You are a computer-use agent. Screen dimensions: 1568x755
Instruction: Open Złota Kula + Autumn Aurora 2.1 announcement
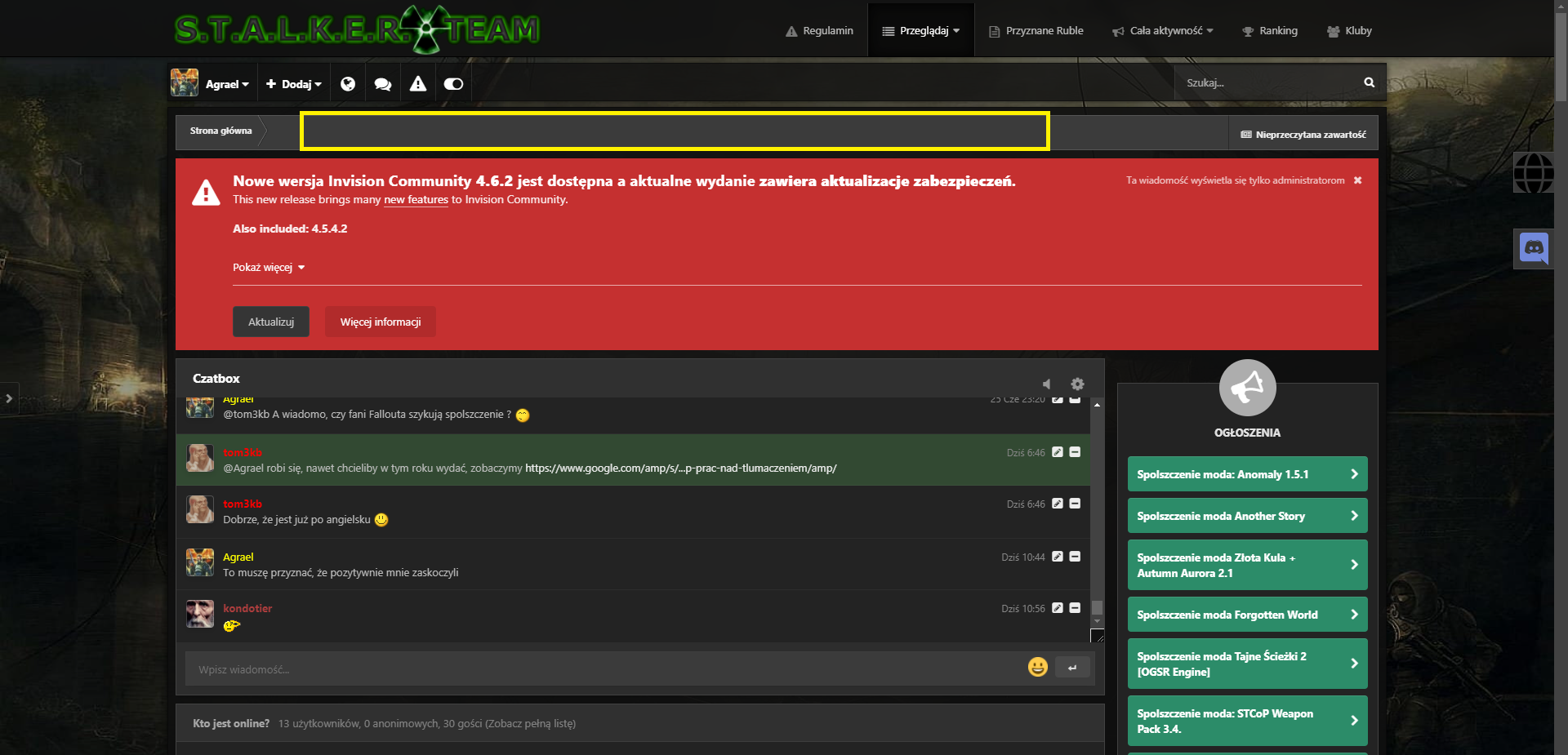point(1247,565)
